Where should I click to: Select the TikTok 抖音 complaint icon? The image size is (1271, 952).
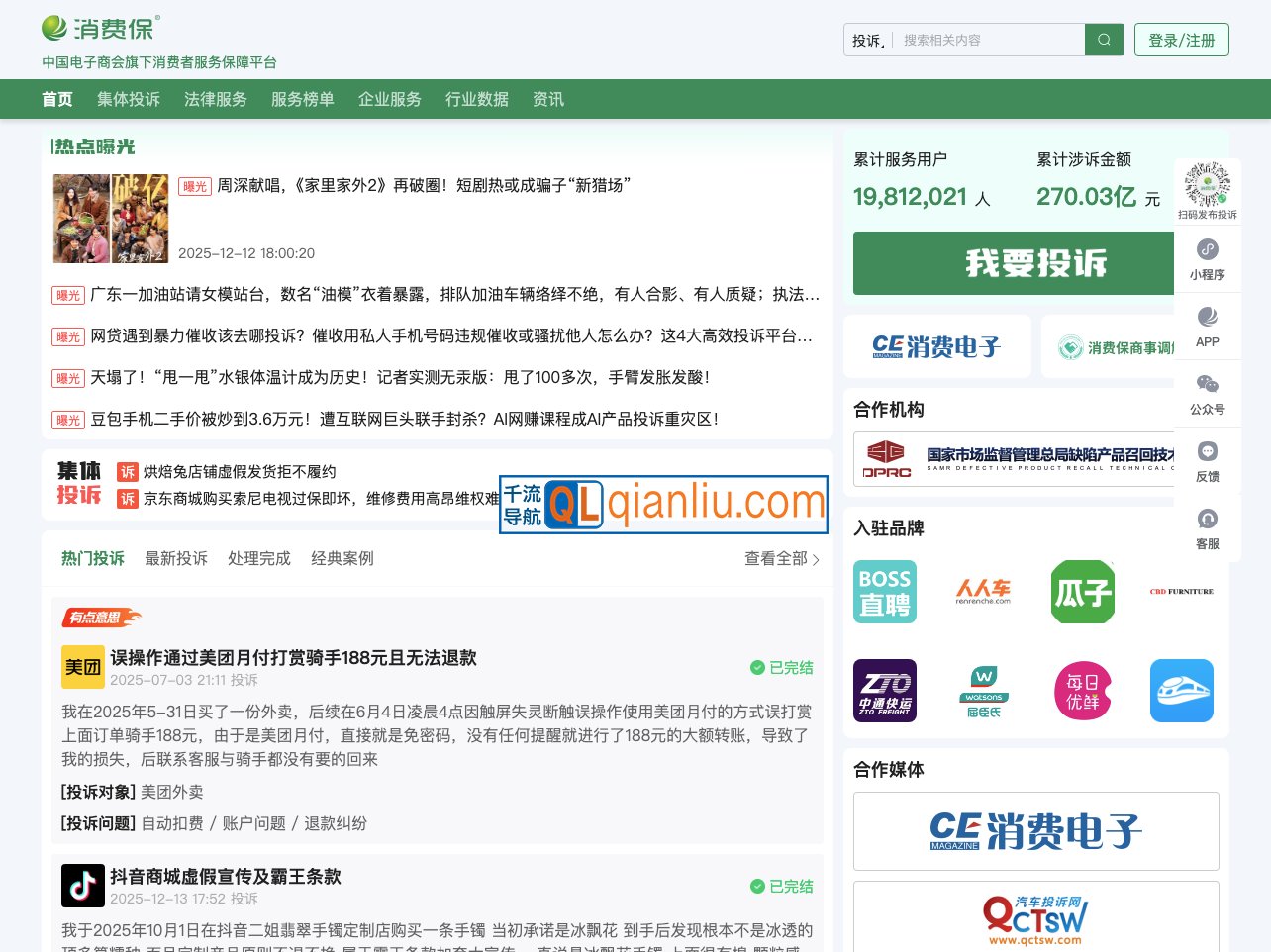point(83,886)
